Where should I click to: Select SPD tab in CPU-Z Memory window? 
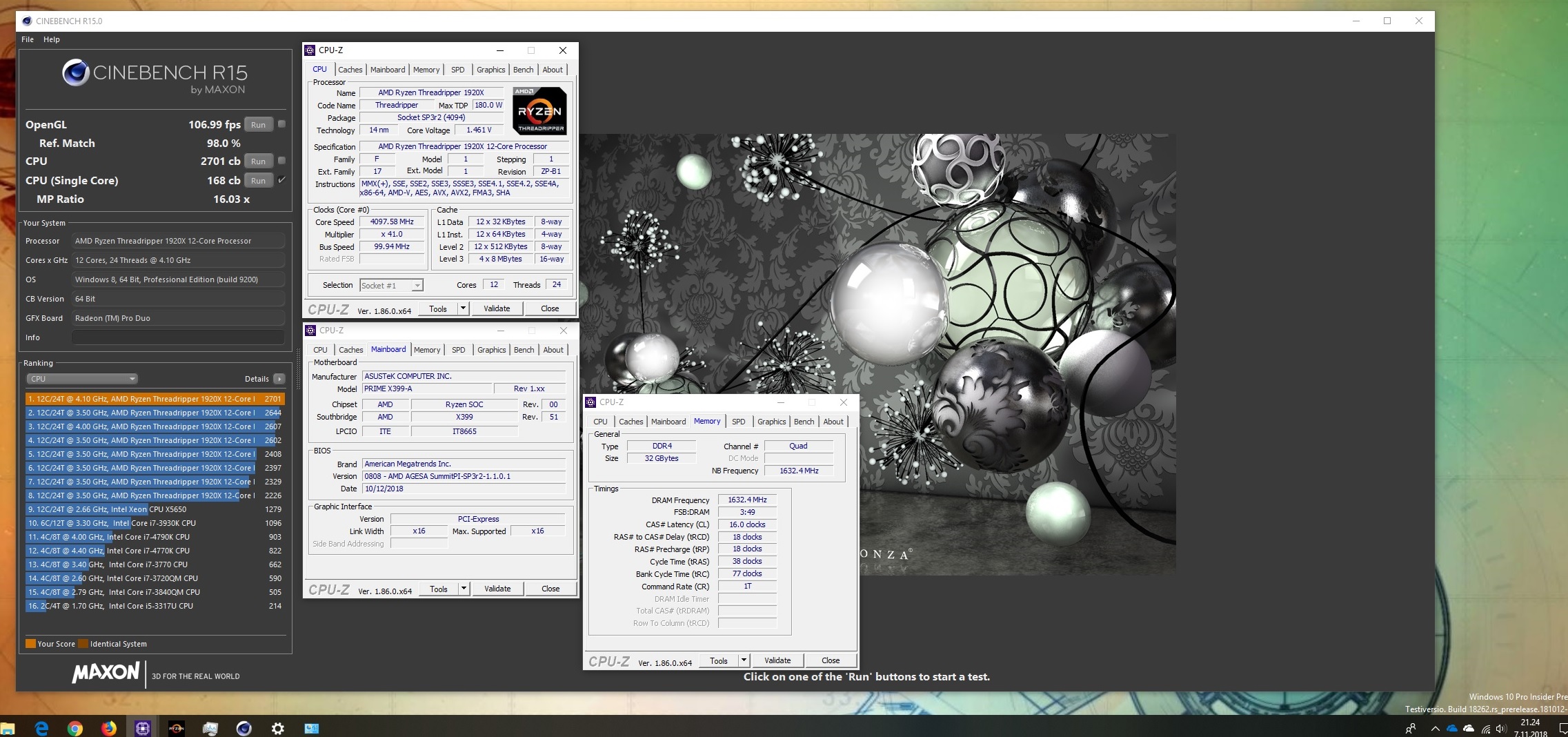pyautogui.click(x=739, y=422)
